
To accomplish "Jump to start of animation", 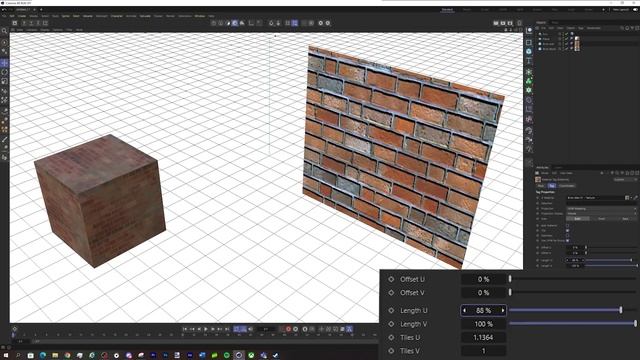I will pyautogui.click(x=185, y=329).
